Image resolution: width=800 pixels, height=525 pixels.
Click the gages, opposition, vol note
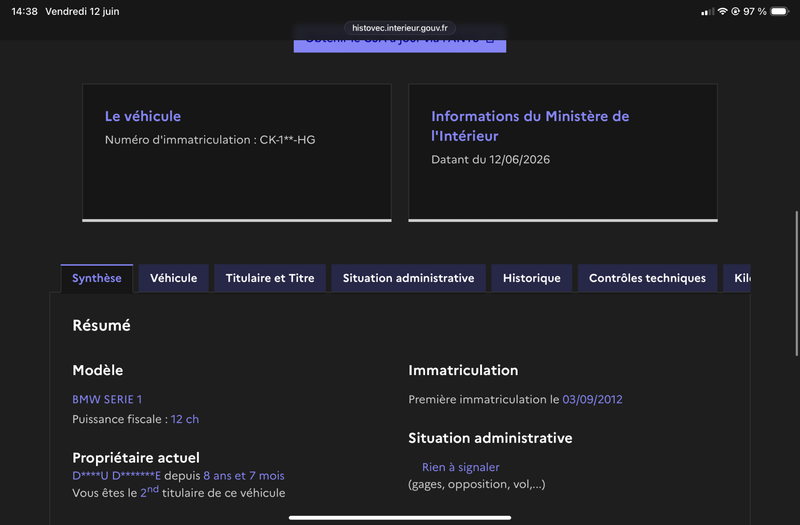(477, 484)
